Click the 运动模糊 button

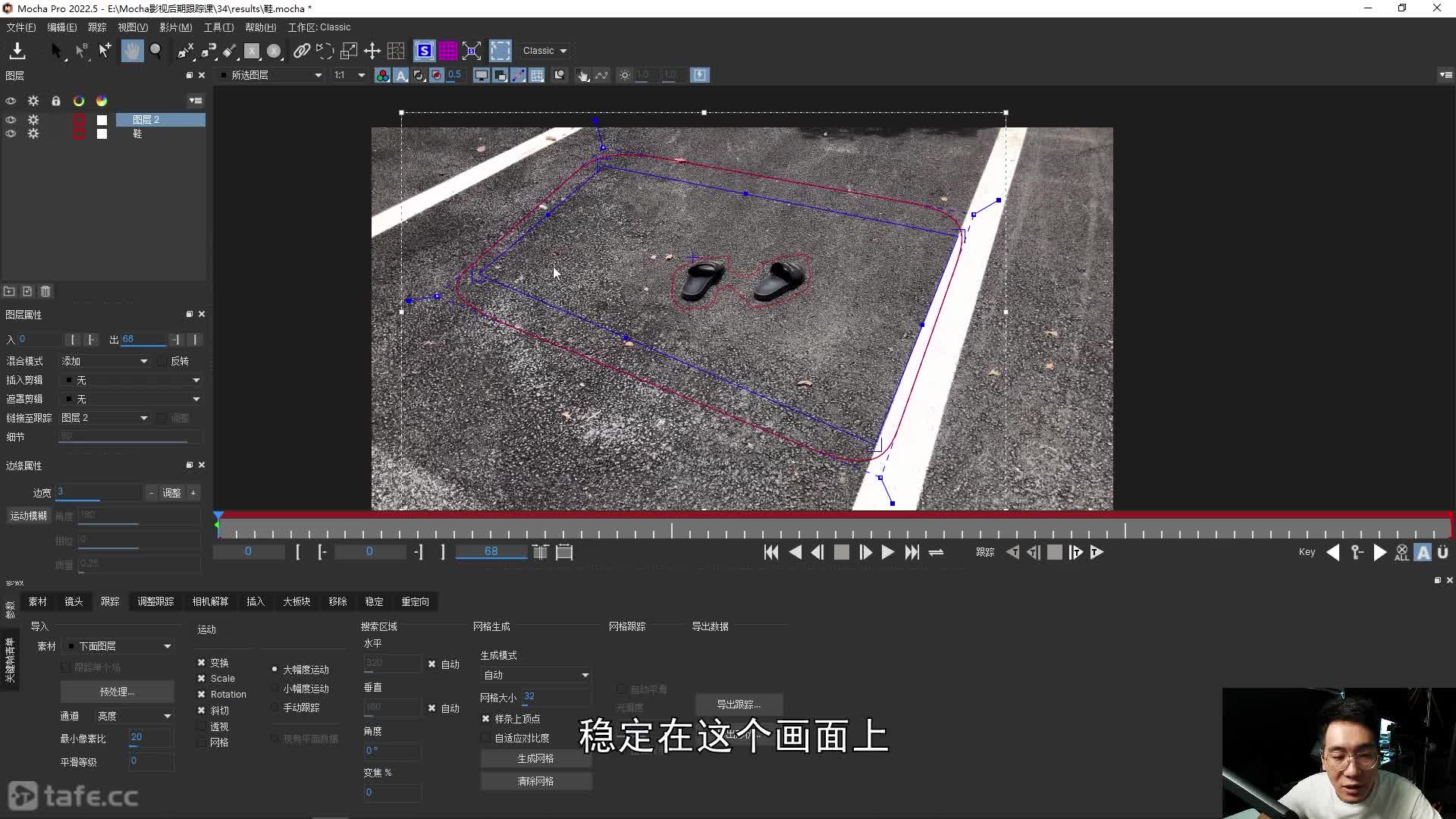(x=28, y=516)
